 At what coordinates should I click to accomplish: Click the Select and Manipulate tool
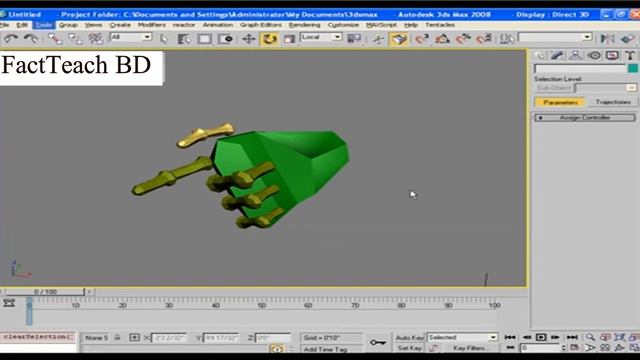pyautogui.click(x=378, y=39)
